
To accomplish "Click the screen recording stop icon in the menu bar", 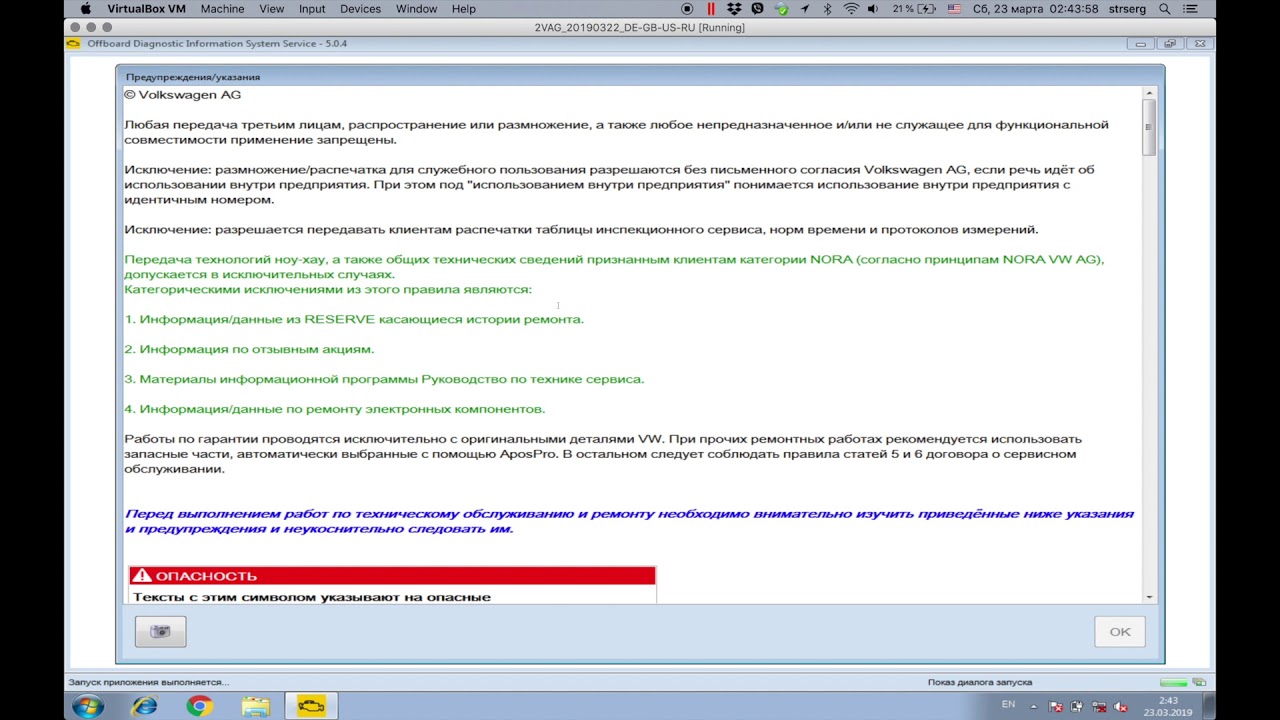I will pyautogui.click(x=687, y=9).
